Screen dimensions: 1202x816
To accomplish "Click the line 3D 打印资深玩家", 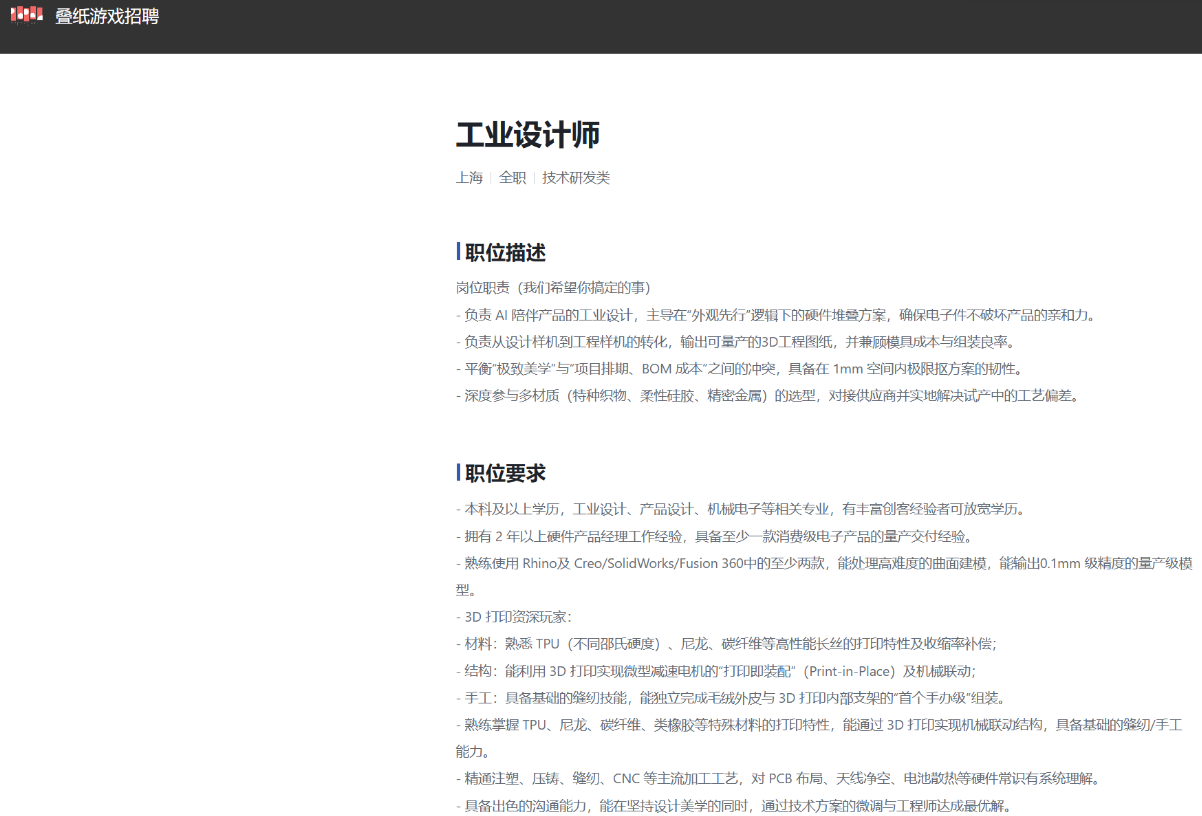I will pyautogui.click(x=514, y=617).
